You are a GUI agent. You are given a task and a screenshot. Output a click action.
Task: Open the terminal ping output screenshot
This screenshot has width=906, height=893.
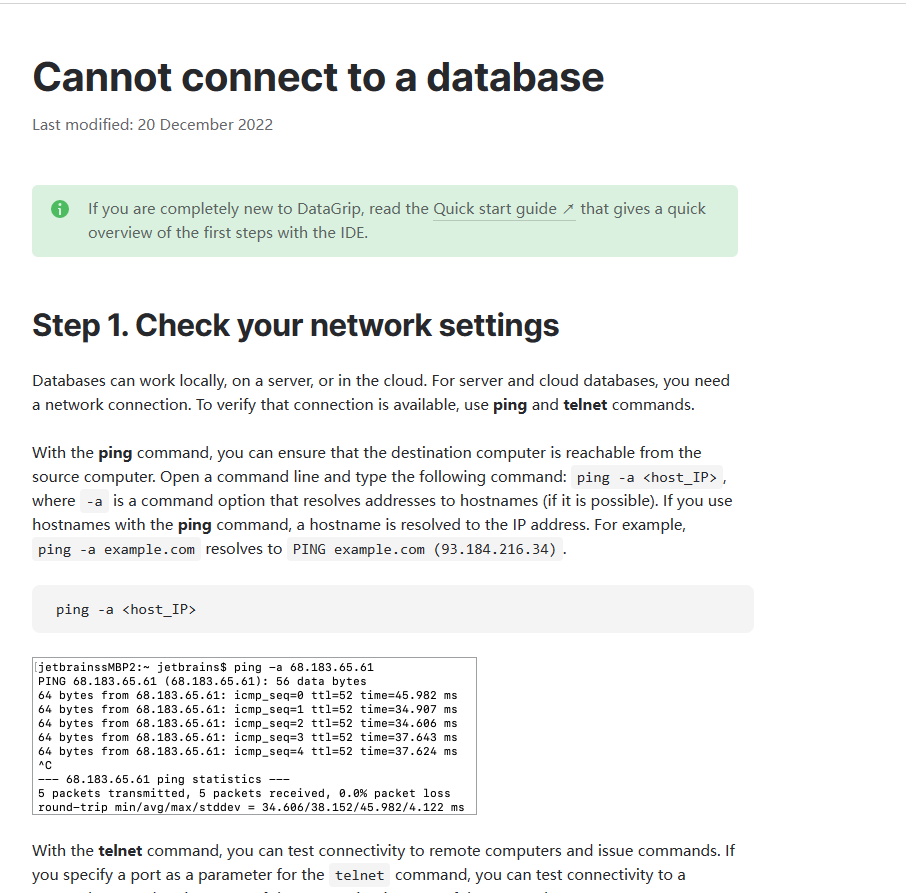pos(254,736)
